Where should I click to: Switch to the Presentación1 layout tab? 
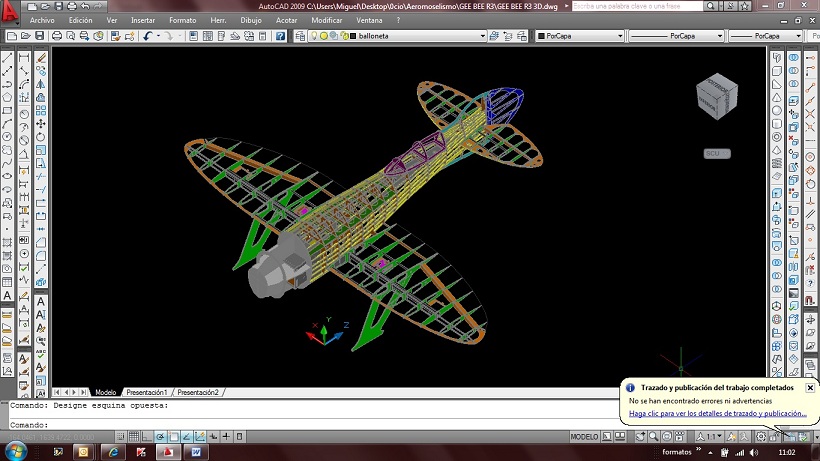coord(146,392)
